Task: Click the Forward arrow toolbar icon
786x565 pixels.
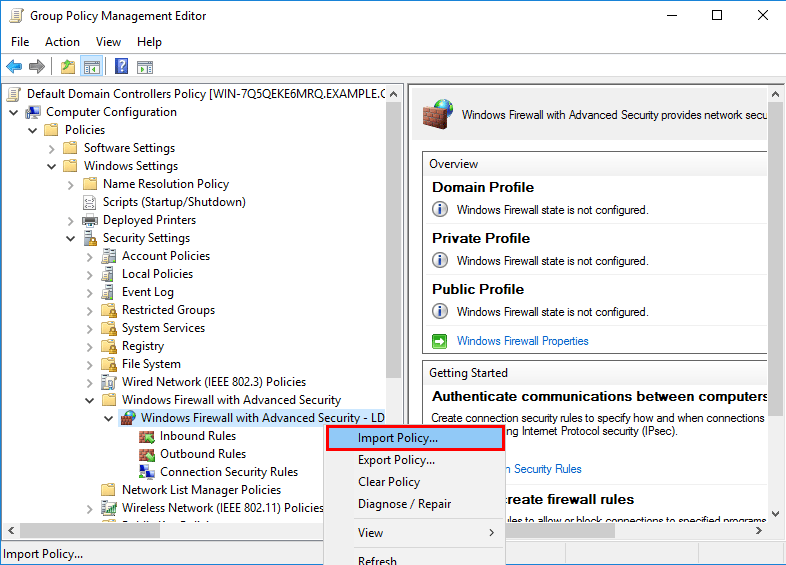Action: click(x=37, y=67)
